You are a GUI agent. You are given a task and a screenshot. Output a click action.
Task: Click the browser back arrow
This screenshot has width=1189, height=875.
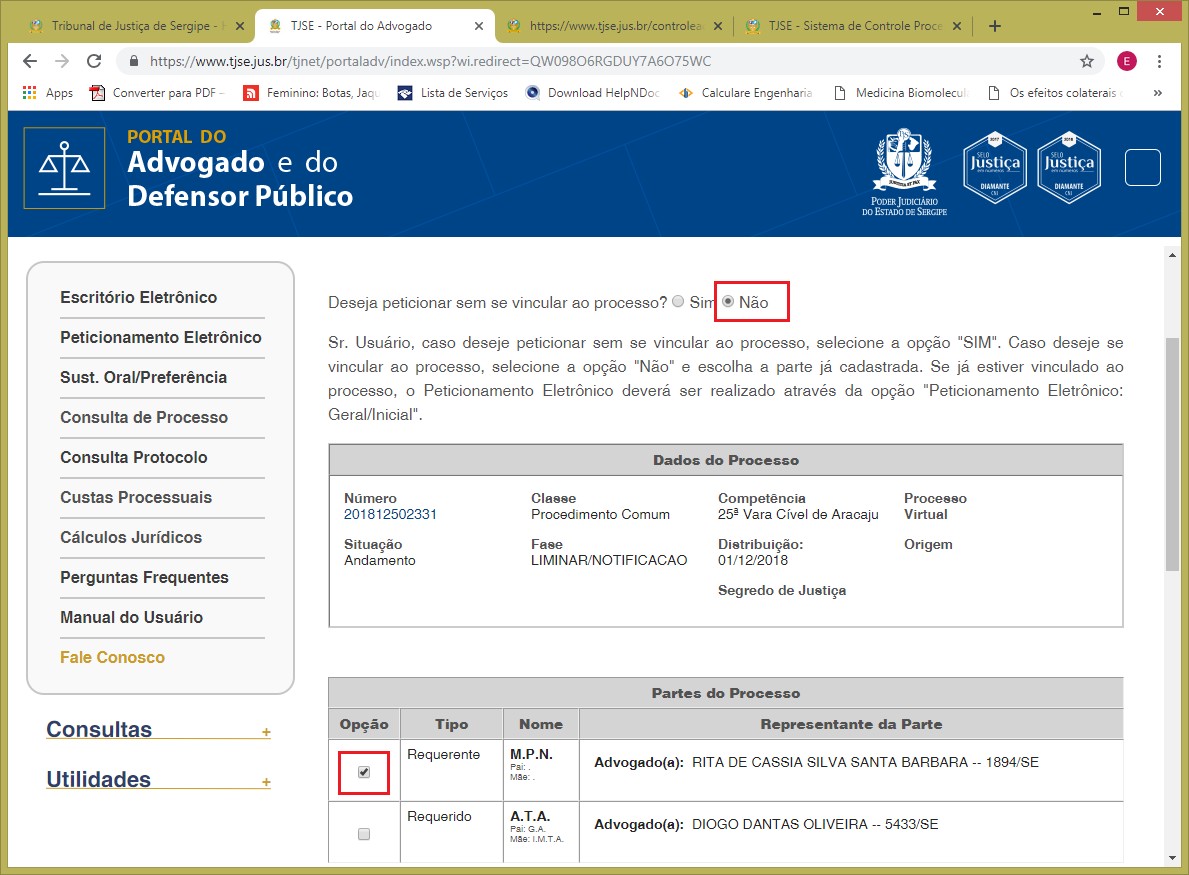tap(30, 61)
